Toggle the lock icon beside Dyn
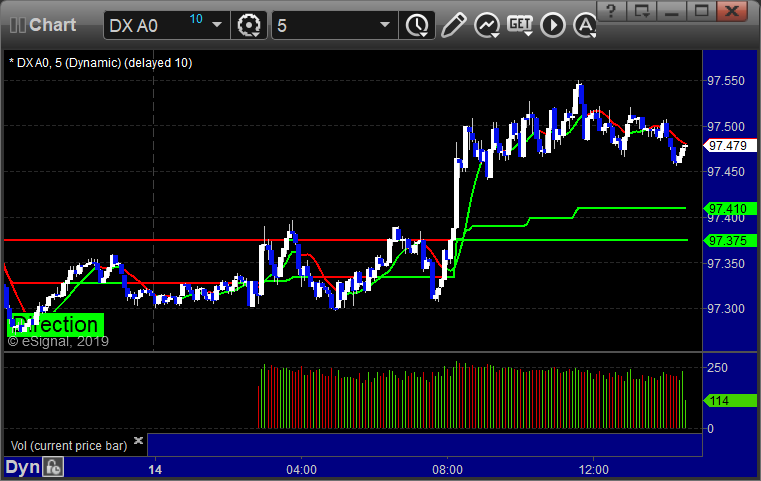 53,467
